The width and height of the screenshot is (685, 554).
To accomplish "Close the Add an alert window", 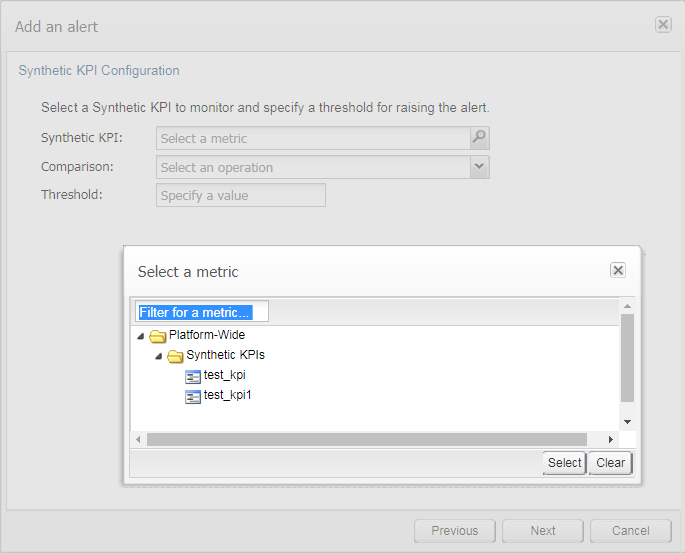I will (663, 24).
